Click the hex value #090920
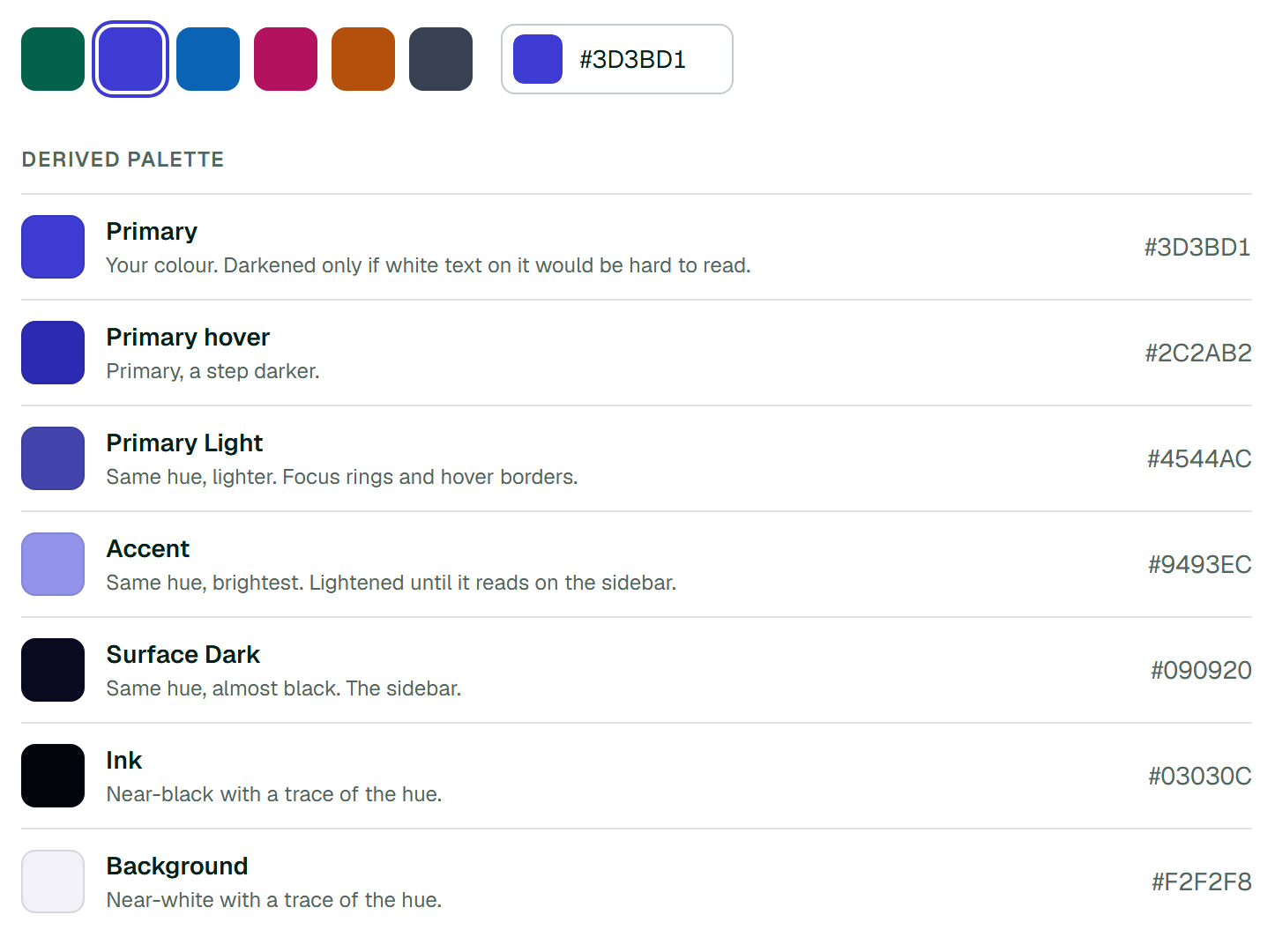The height and width of the screenshot is (952, 1275). (1201, 671)
